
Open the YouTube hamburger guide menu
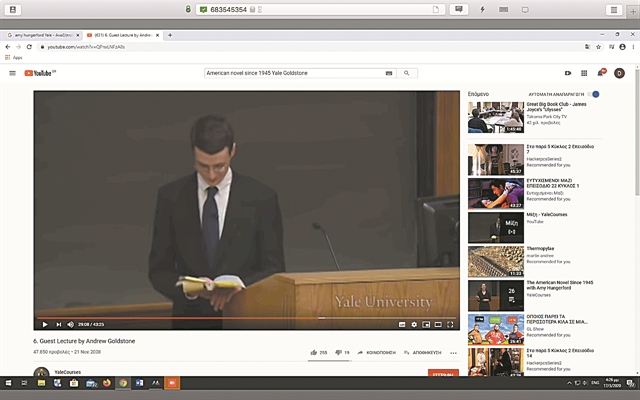pyautogui.click(x=12, y=73)
